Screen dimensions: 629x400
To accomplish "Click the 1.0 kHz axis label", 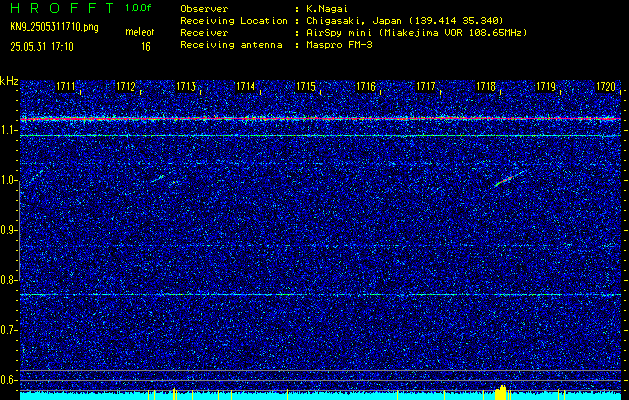I will pyautogui.click(x=8, y=180).
